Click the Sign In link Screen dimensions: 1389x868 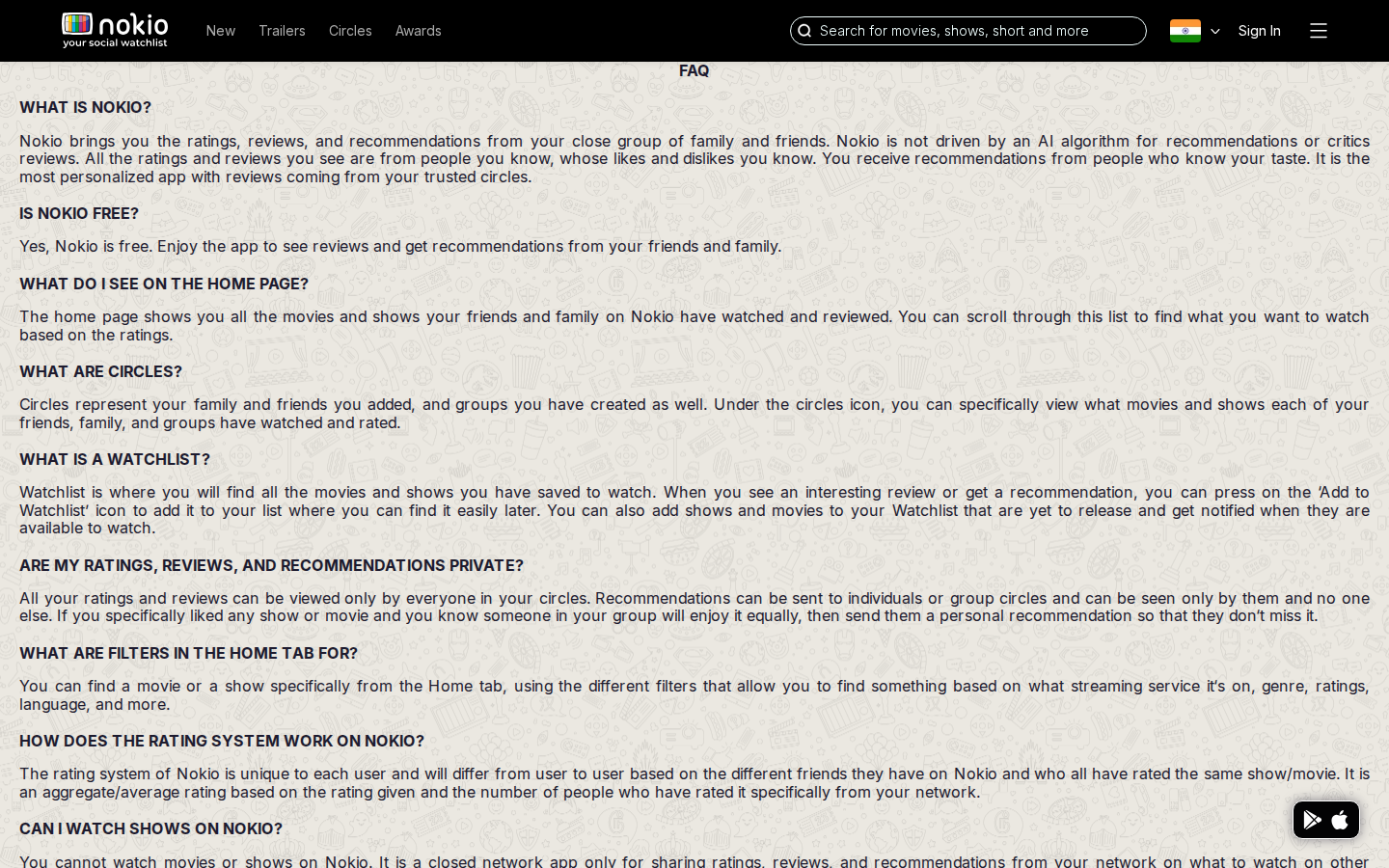click(x=1259, y=31)
